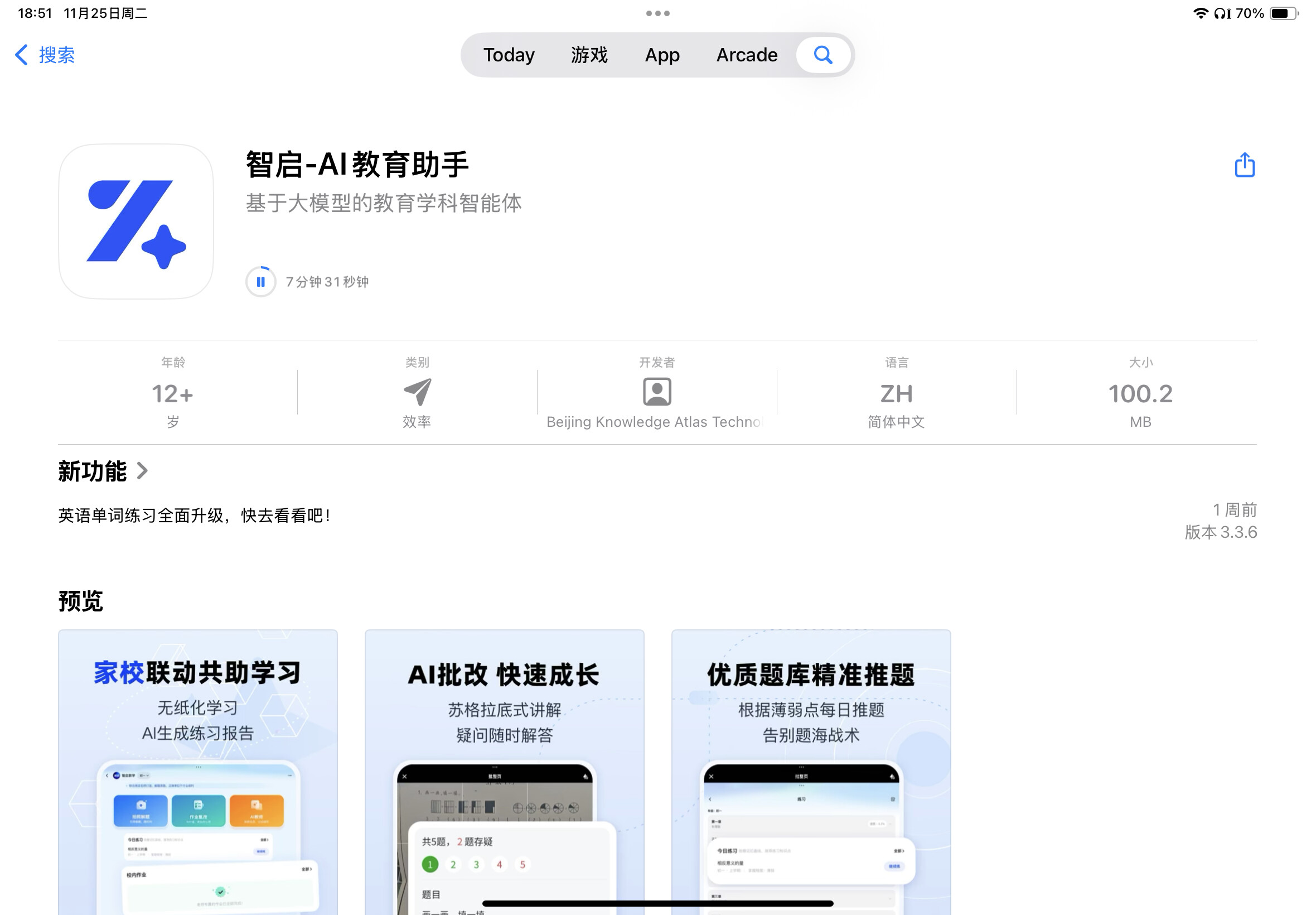The width and height of the screenshot is (1316, 915).
Task: Tap the 12+ age rating info
Action: [172, 394]
